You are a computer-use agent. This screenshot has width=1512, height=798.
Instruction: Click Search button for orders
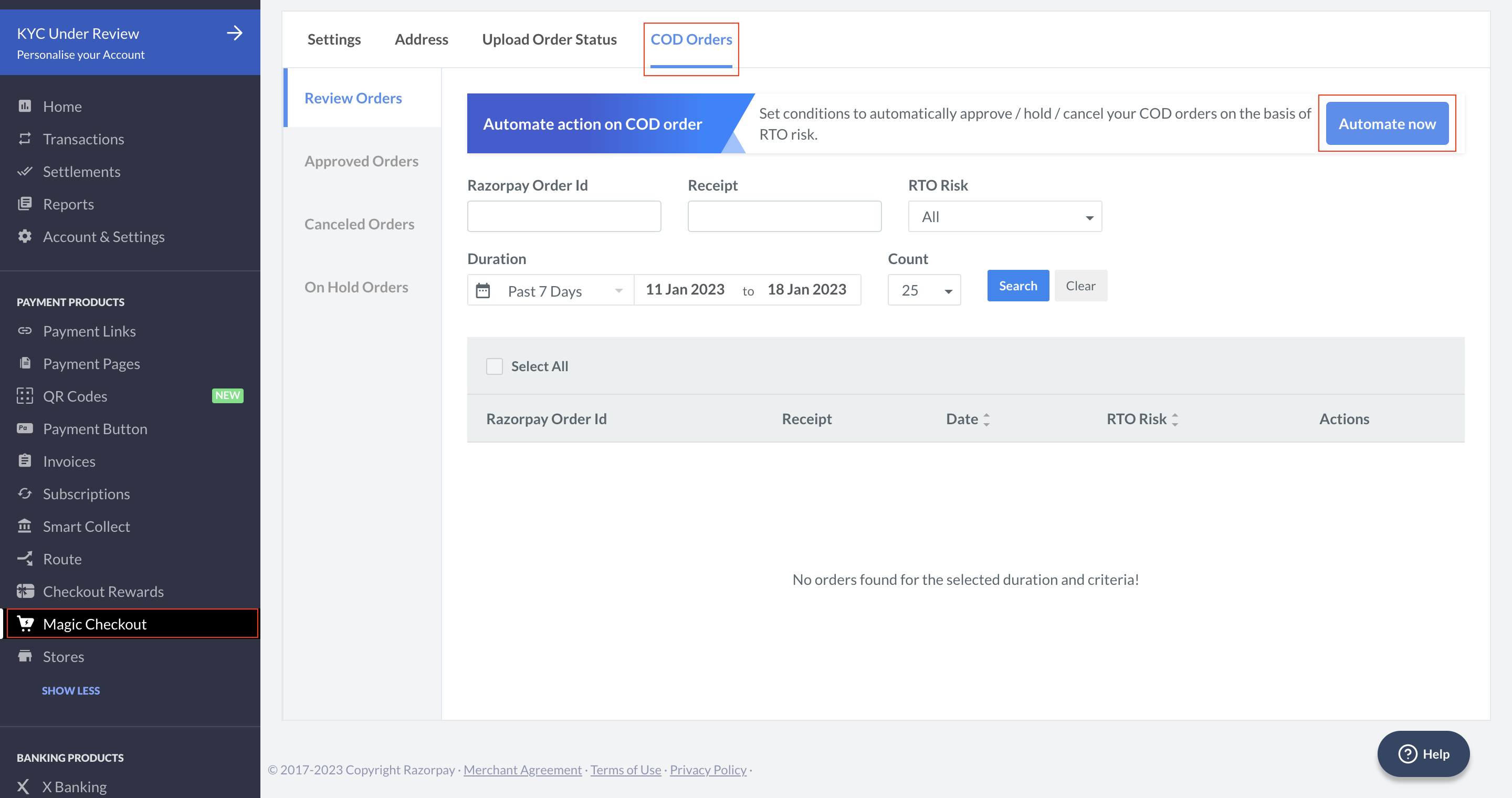click(1018, 285)
